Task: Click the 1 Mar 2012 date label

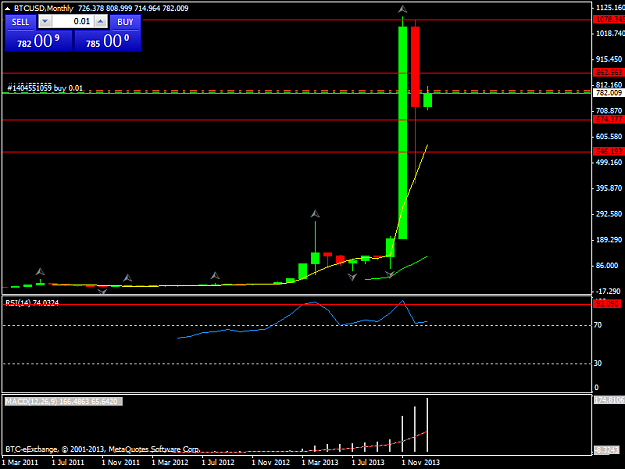Action: pos(170,462)
